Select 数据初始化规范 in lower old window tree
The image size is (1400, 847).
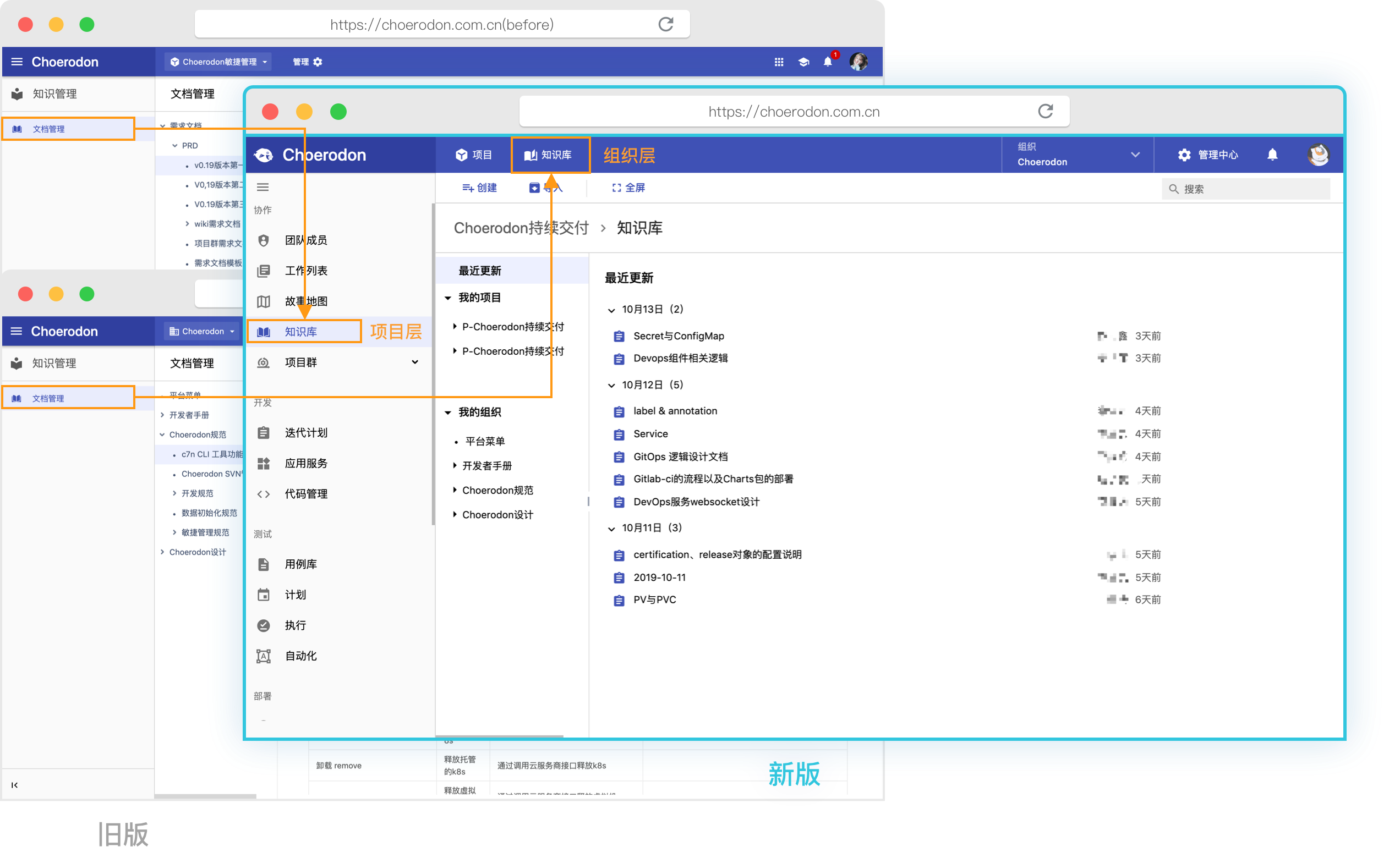click(x=209, y=513)
